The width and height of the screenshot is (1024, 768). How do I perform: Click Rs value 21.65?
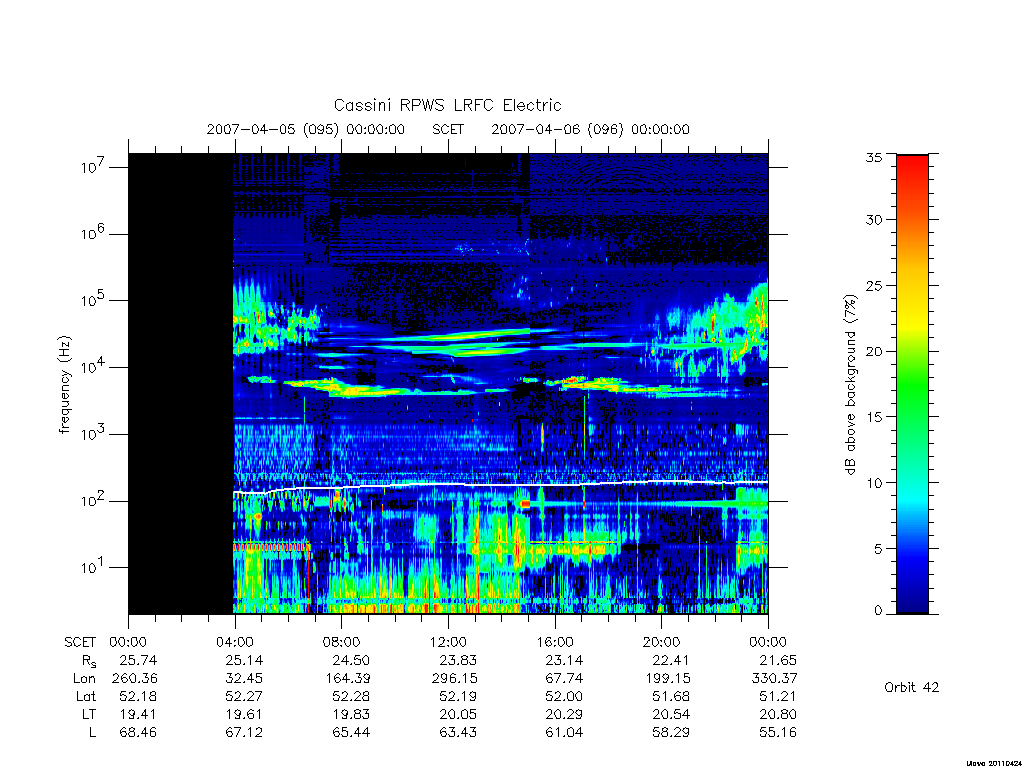coord(778,660)
